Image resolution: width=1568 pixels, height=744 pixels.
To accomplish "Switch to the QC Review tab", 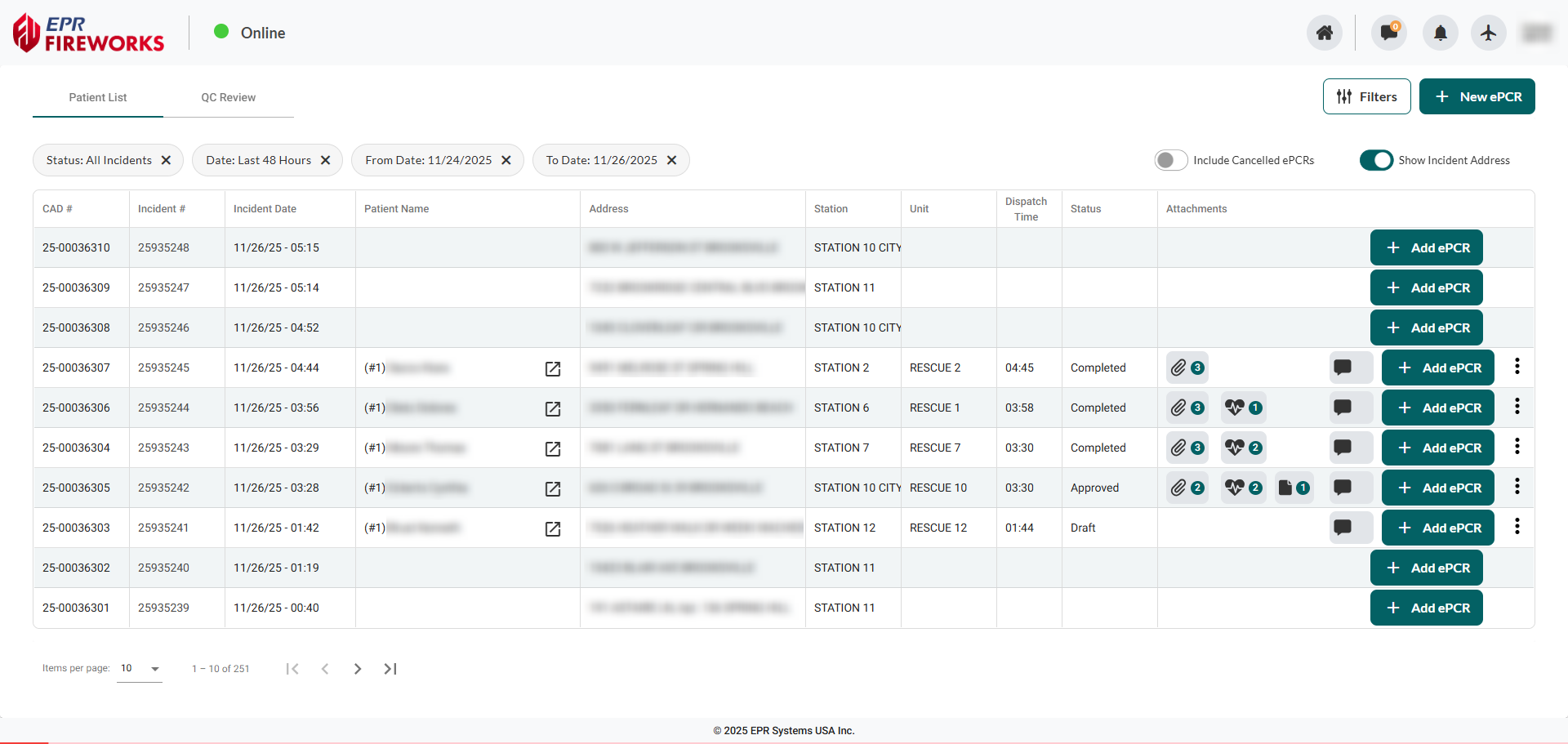I will [x=228, y=97].
